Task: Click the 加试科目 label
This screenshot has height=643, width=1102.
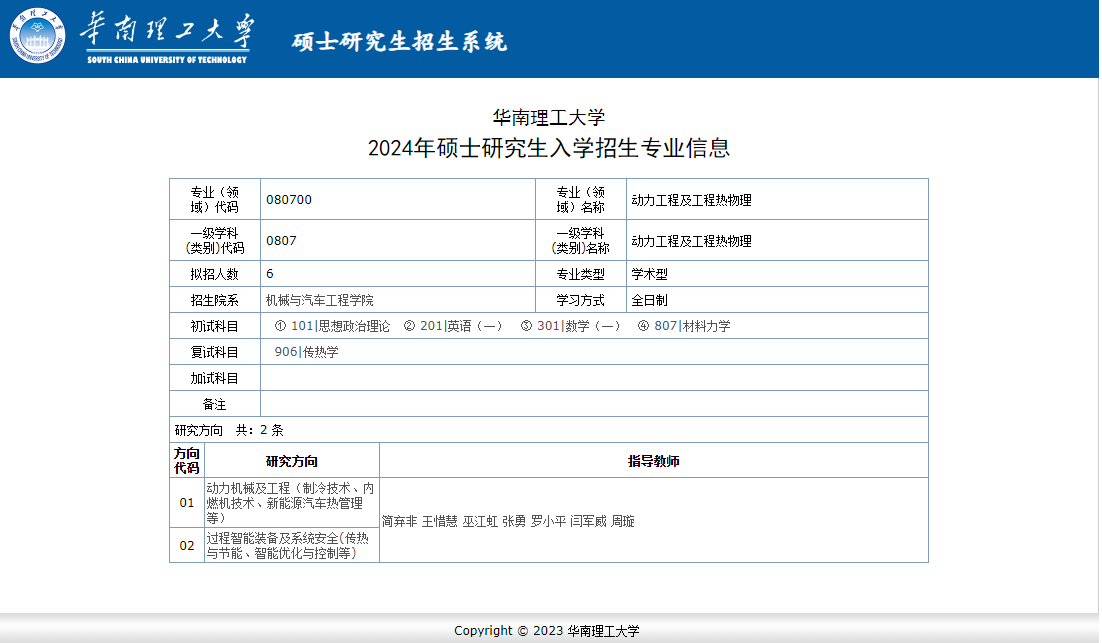Action: [214, 378]
